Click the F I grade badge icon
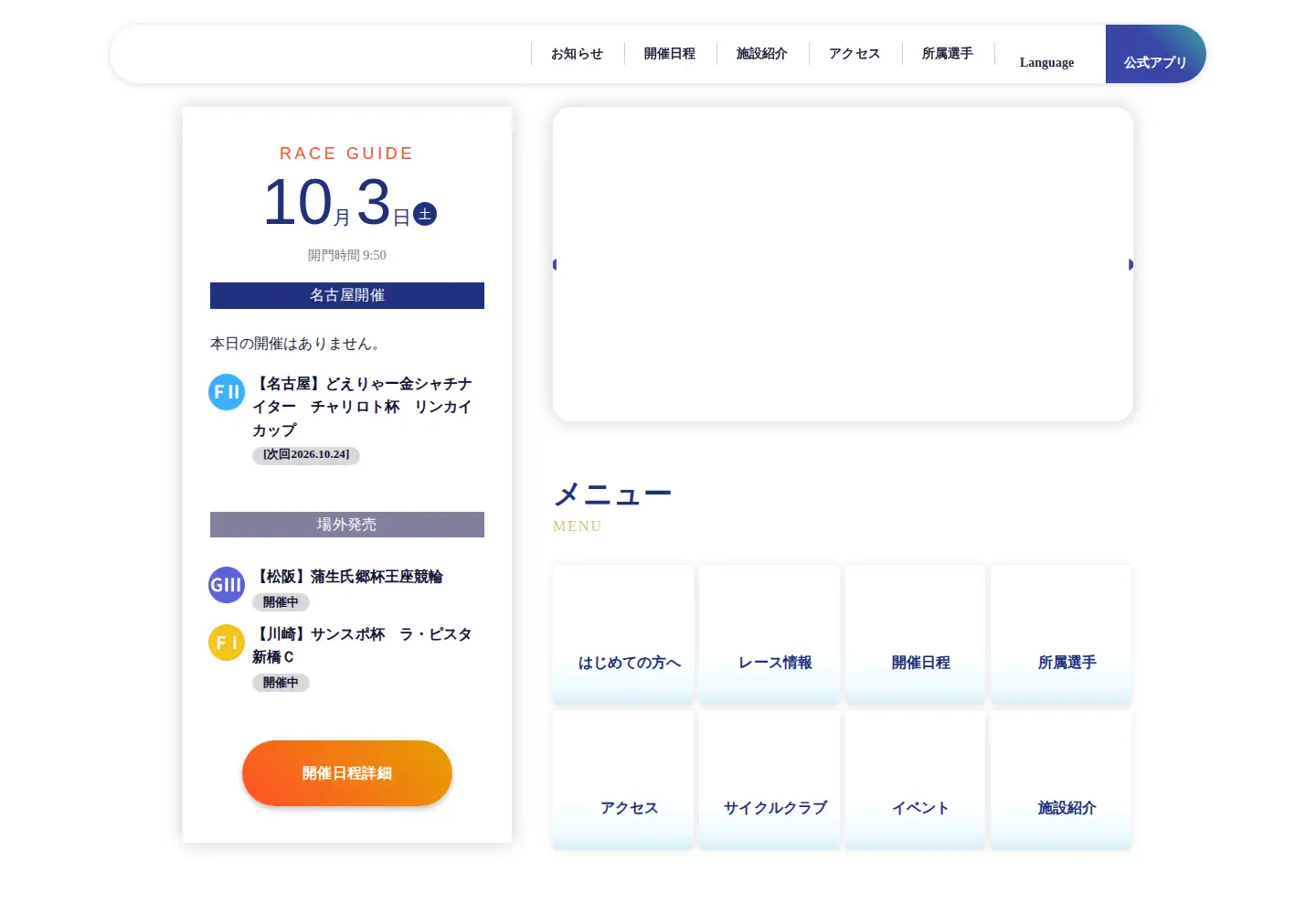 [227, 643]
